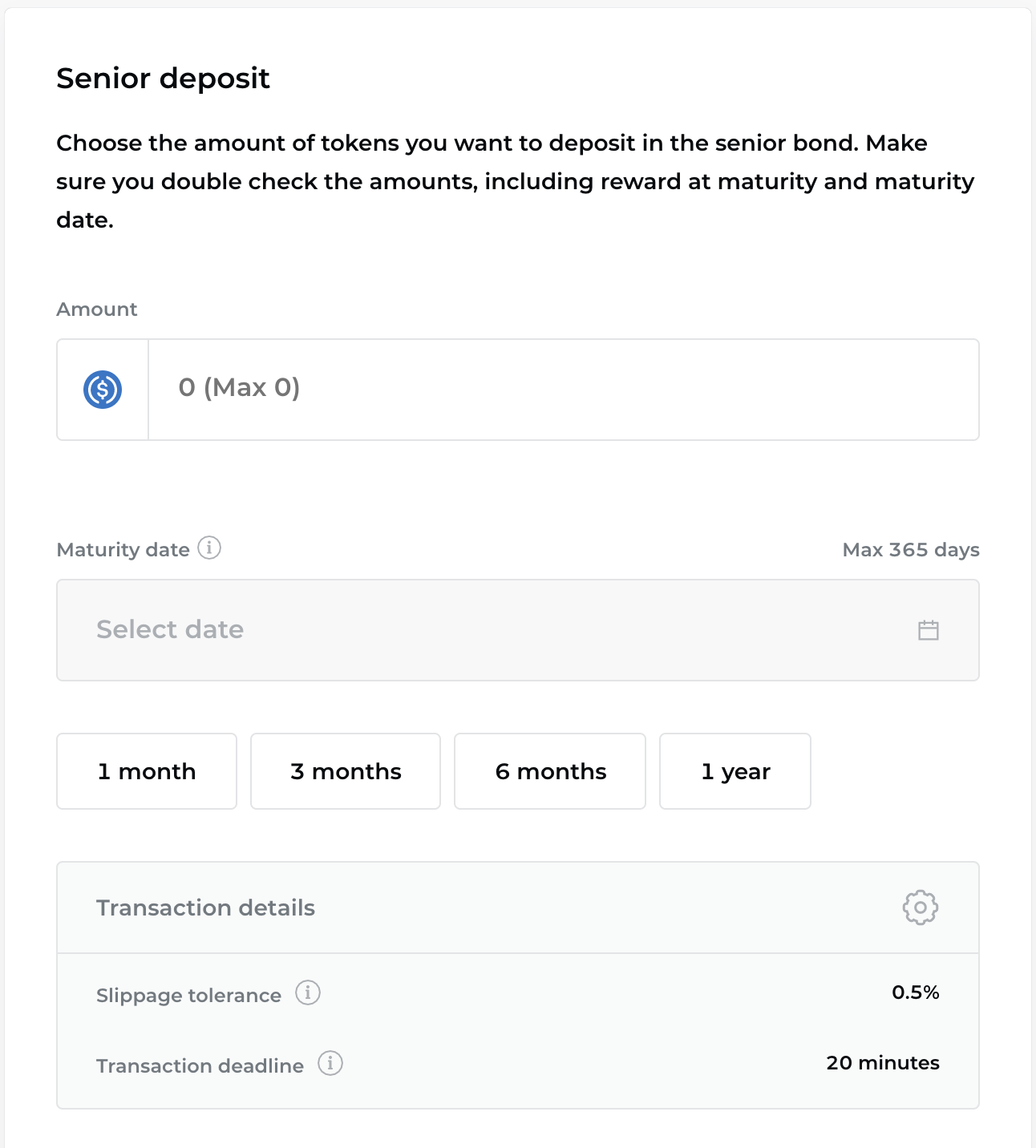Click the Transaction deadline info icon
Viewport: 1036px width, 1148px height.
[330, 1063]
